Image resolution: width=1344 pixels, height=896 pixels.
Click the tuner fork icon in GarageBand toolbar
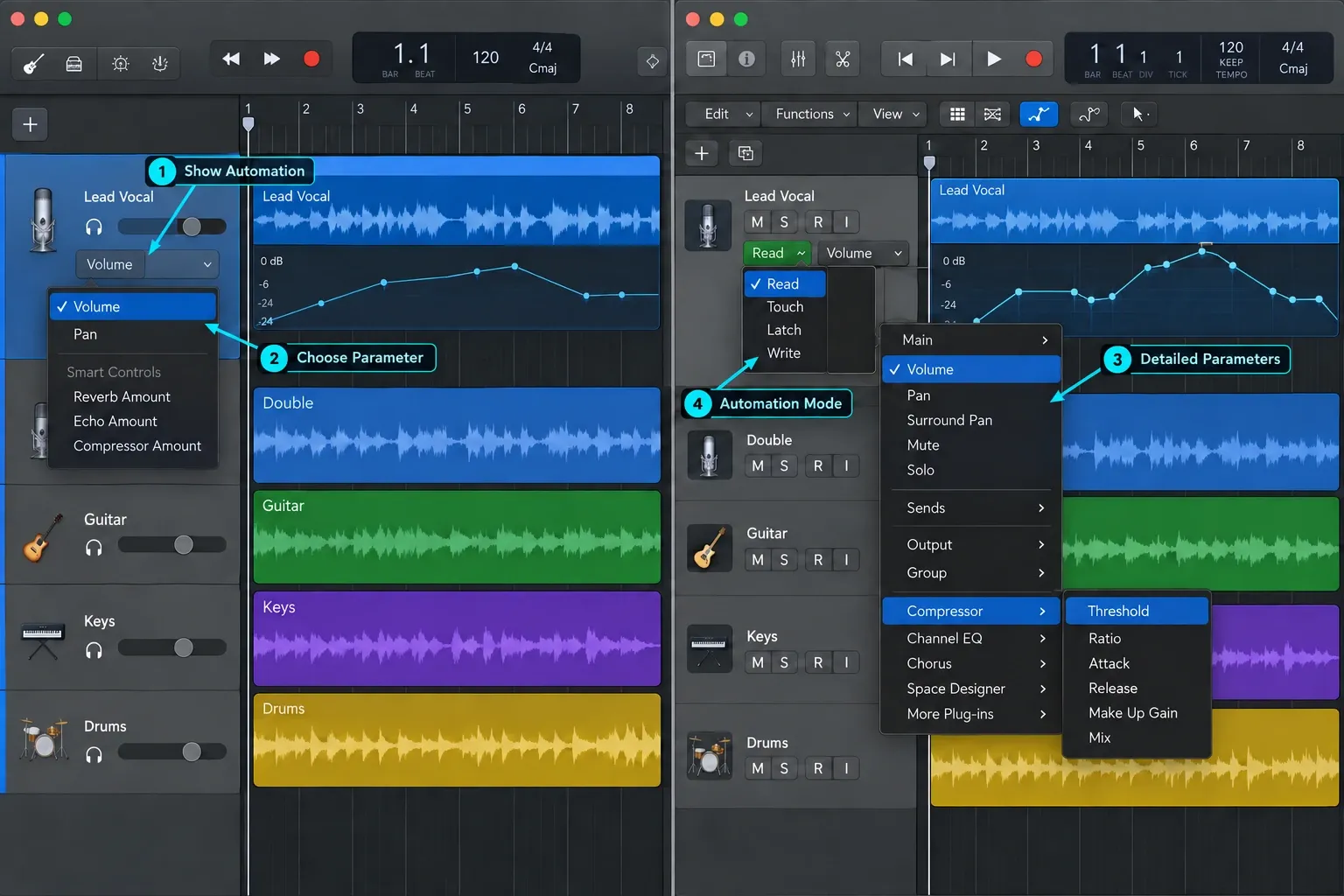pyautogui.click(x=160, y=63)
